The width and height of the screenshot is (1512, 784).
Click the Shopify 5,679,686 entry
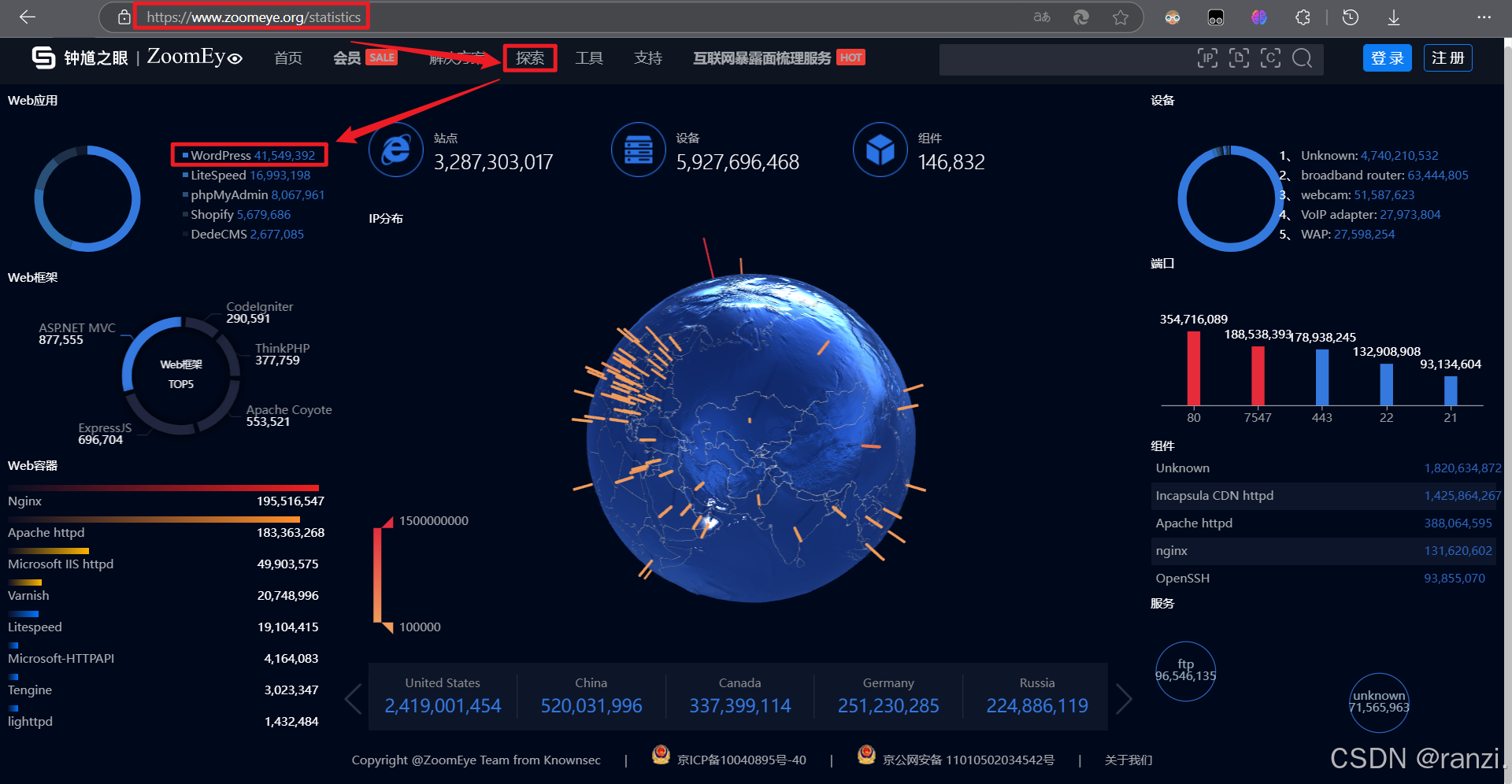tap(236, 214)
